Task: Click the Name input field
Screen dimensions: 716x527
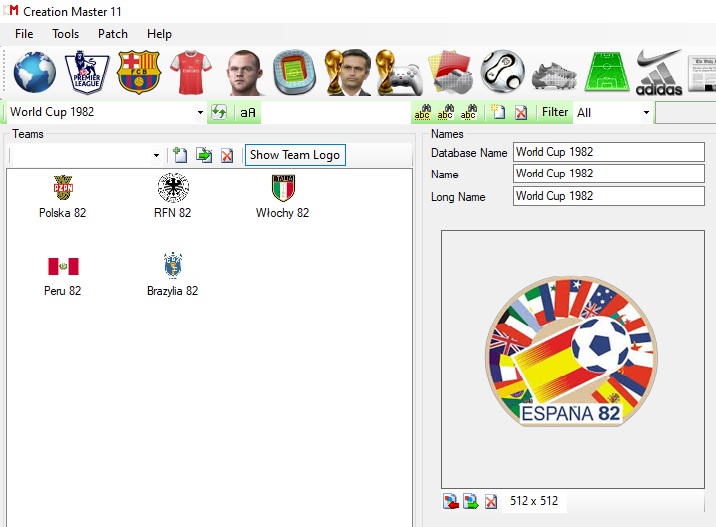Action: (x=609, y=174)
